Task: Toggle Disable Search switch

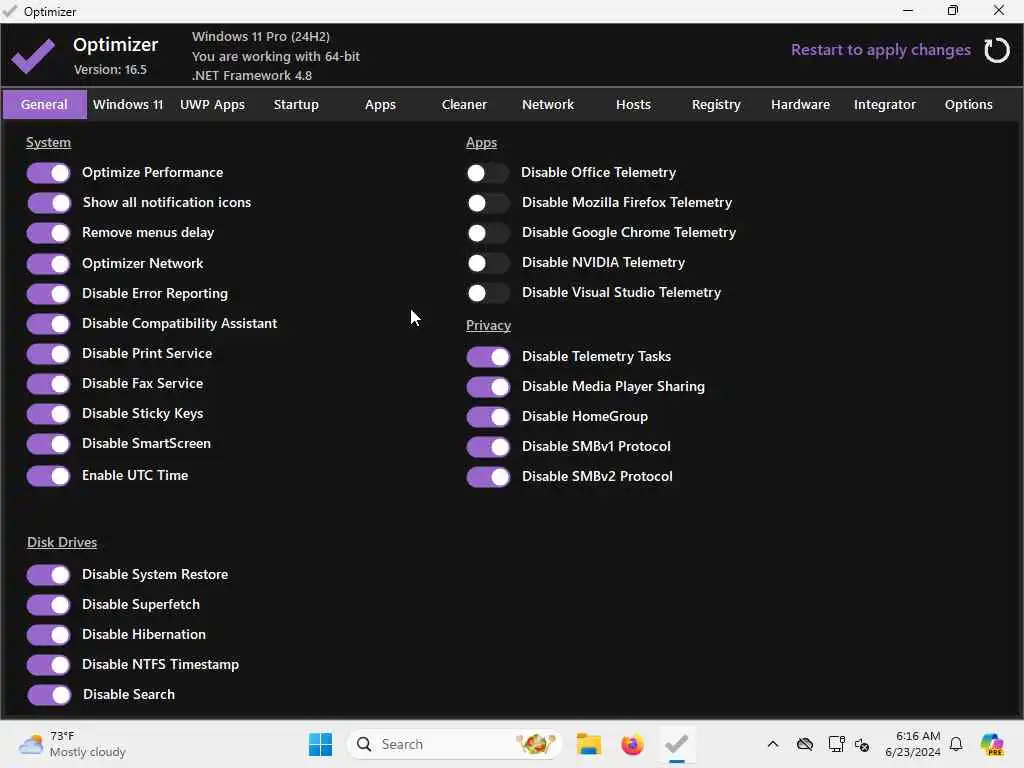Action: pos(48,696)
